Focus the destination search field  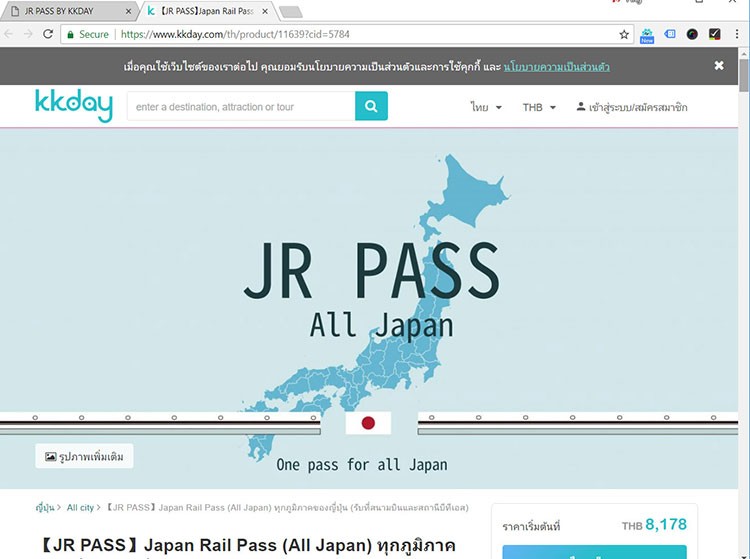[x=241, y=106]
